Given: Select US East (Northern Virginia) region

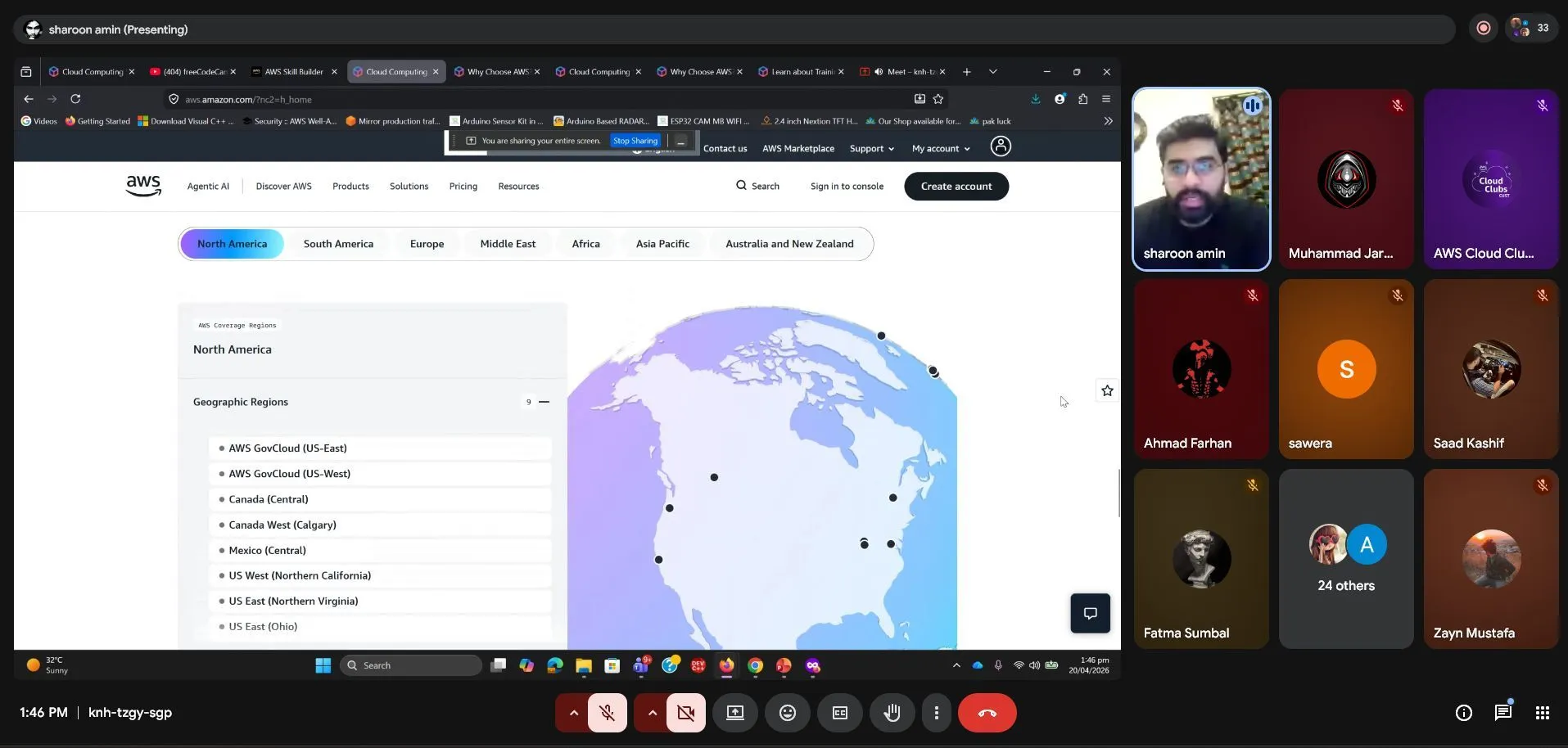Looking at the screenshot, I should coord(380,601).
